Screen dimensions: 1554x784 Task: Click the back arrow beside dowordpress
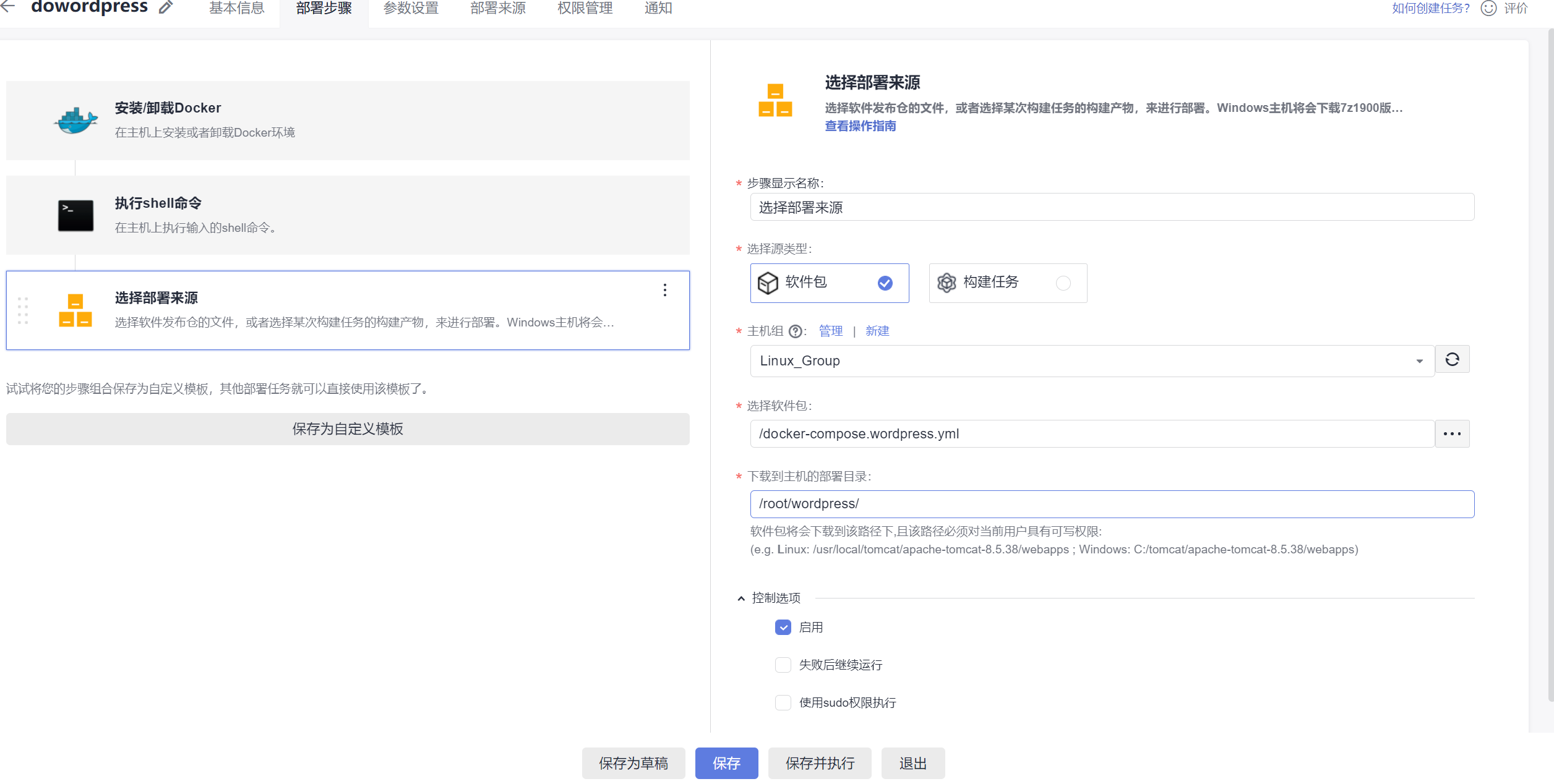point(7,7)
